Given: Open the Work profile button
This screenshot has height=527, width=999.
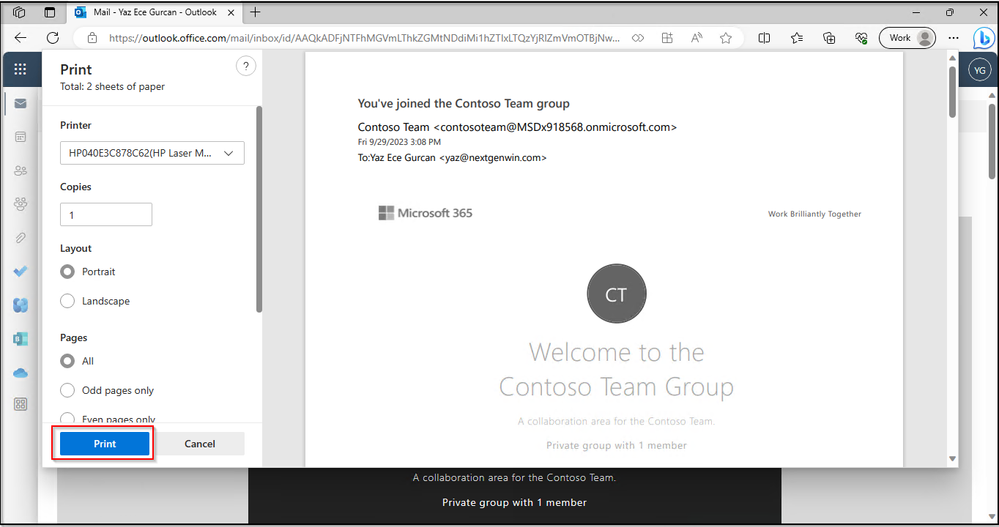Looking at the screenshot, I should pos(907,38).
